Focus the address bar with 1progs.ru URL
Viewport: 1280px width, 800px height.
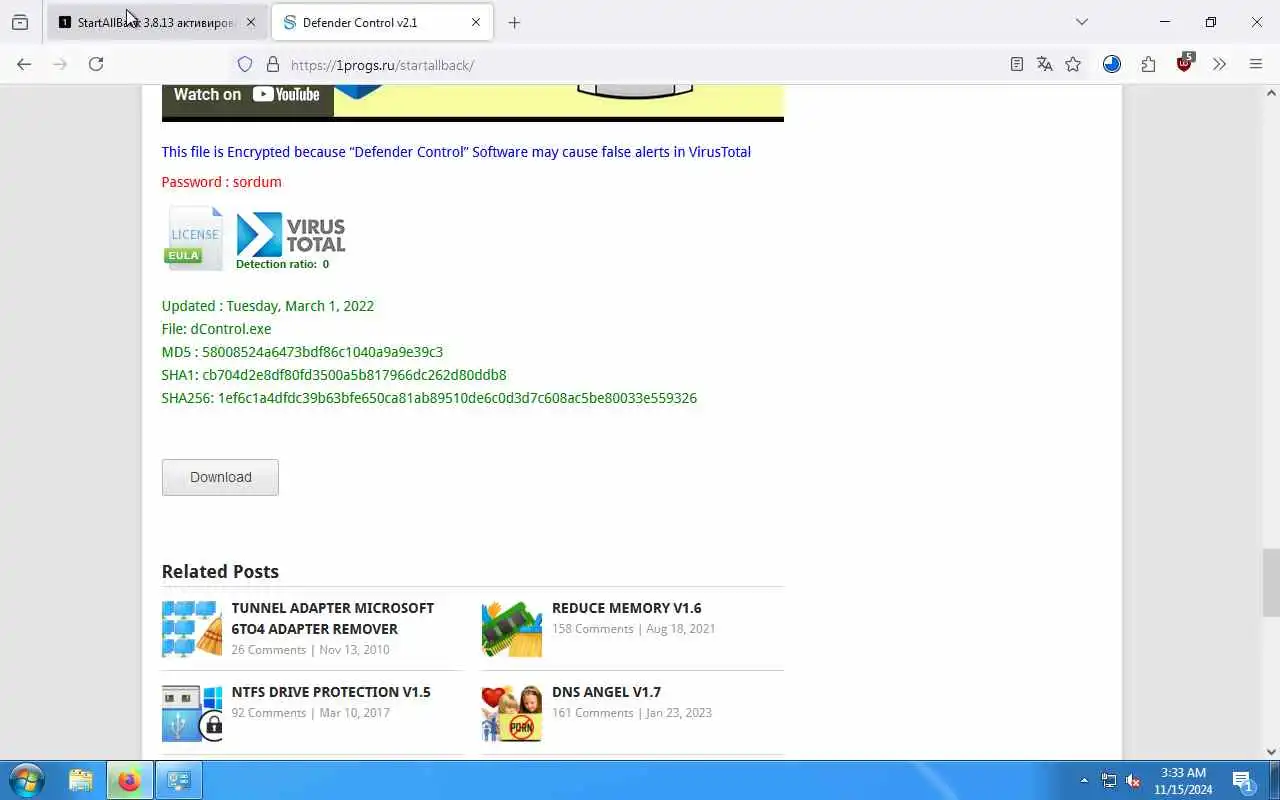[640, 65]
